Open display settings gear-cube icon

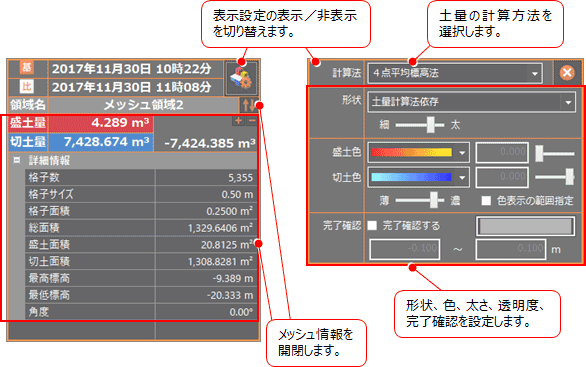(x=241, y=78)
